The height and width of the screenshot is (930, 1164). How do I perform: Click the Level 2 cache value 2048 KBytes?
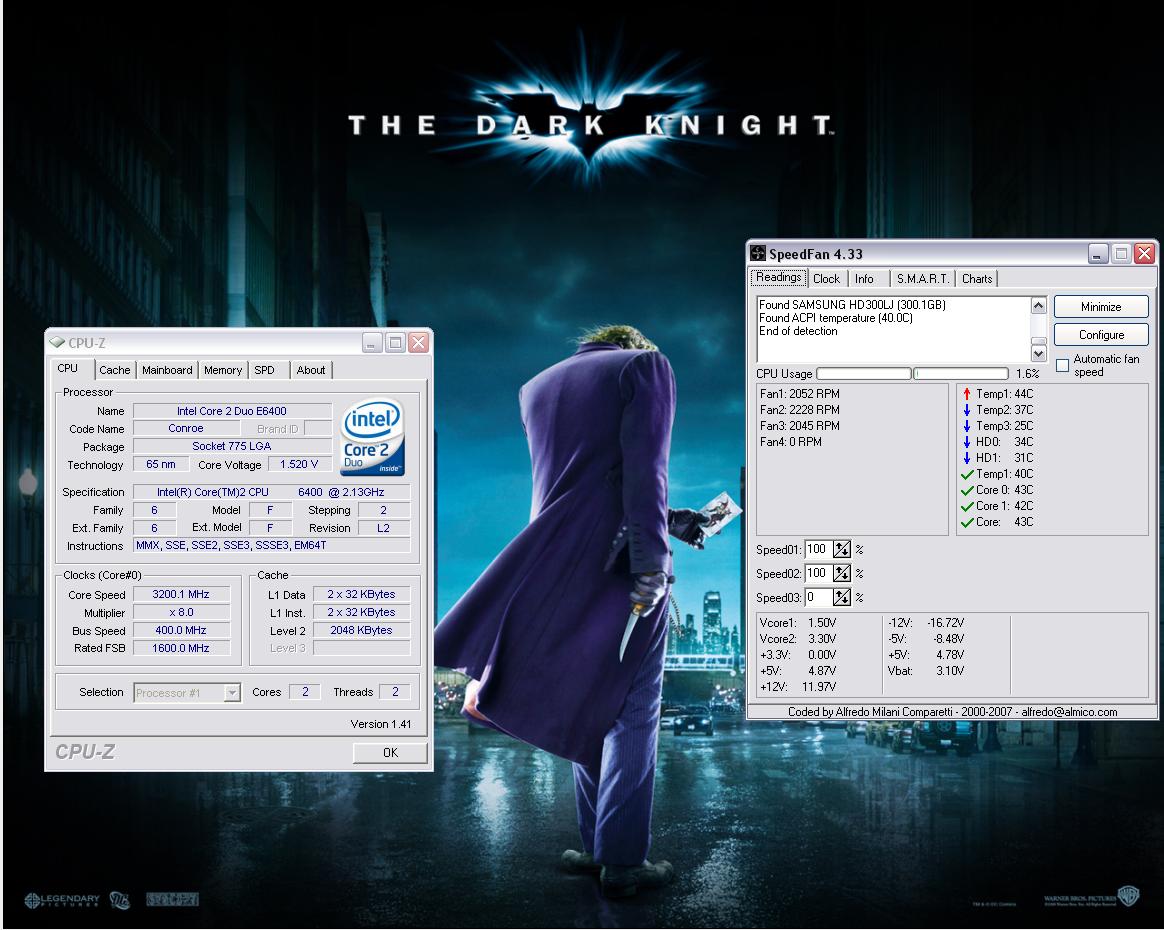pyautogui.click(x=362, y=630)
